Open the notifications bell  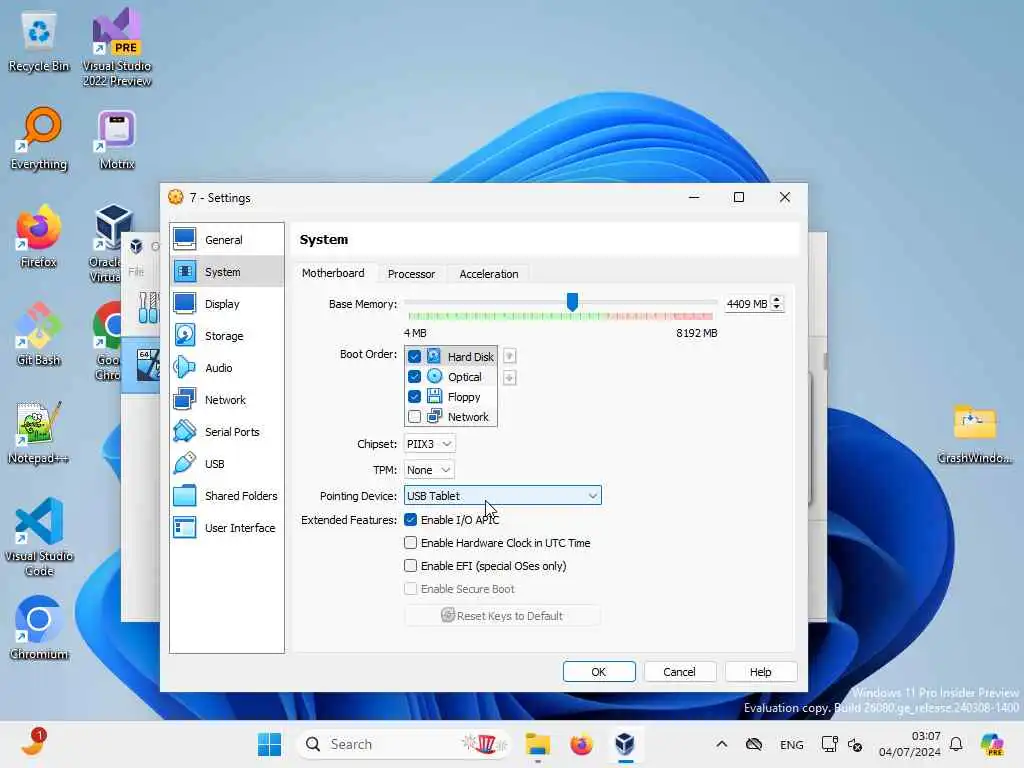coord(956,744)
